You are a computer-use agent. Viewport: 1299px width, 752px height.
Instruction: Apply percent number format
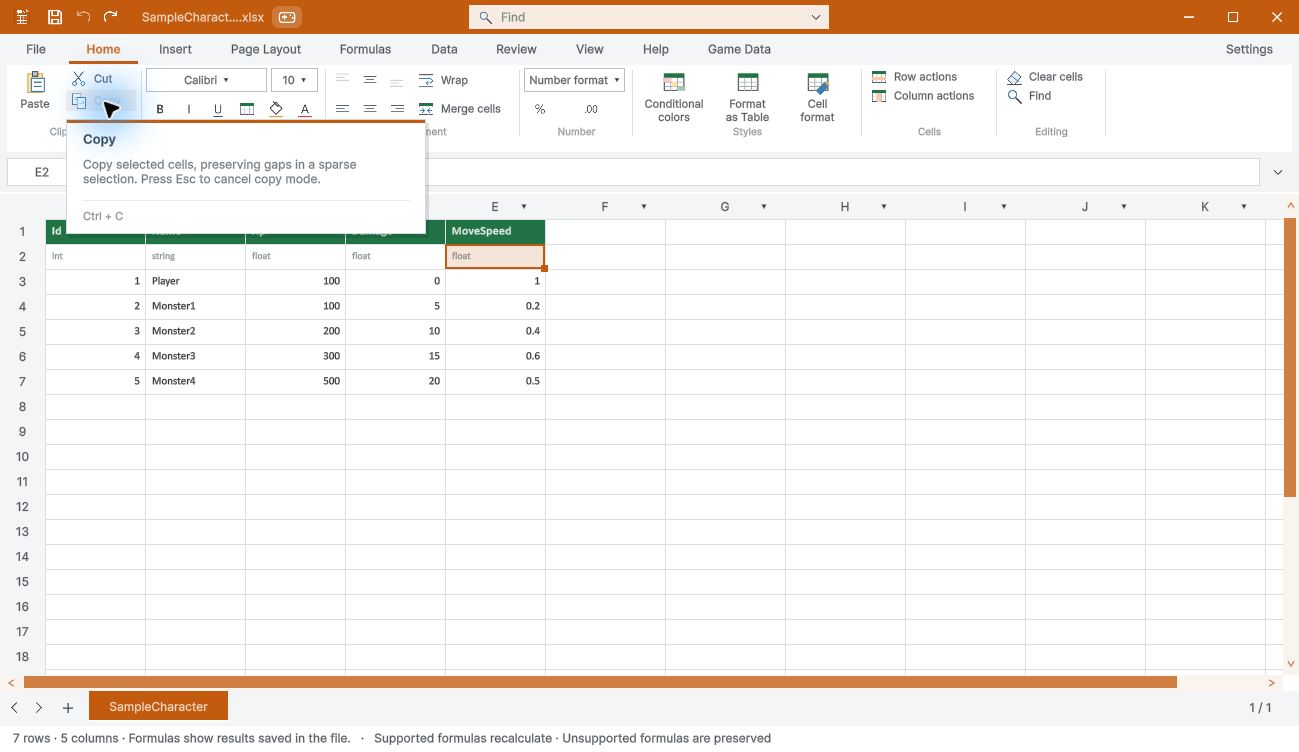(x=540, y=109)
